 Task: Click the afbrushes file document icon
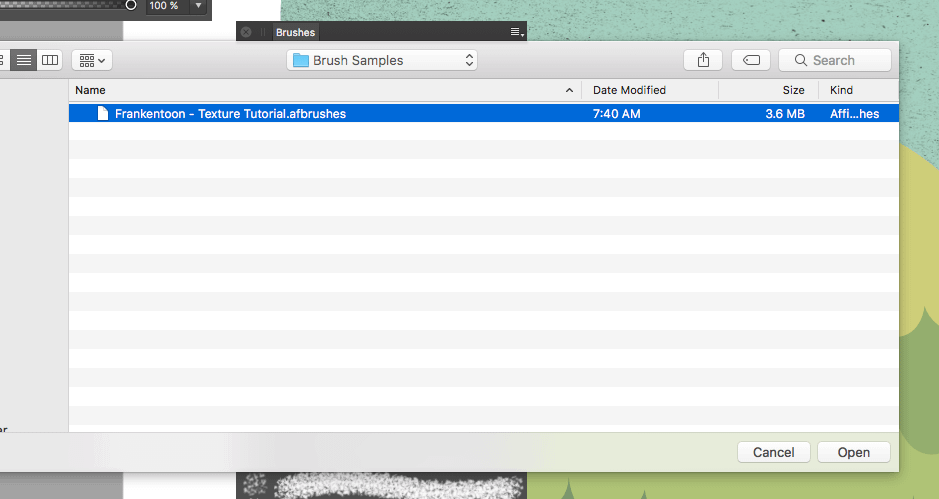[103, 113]
